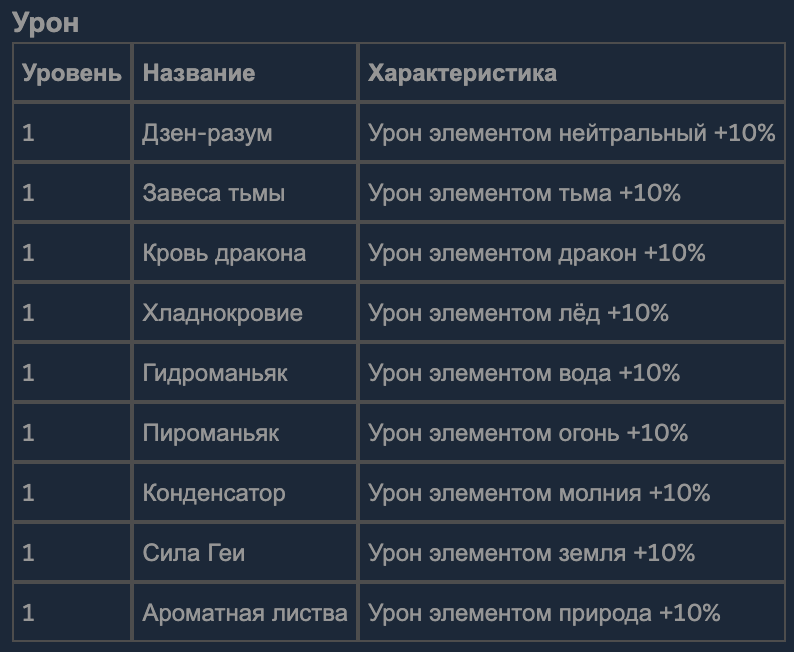The height and width of the screenshot is (652, 794).
Task: Select the Урон элементом тьма +10% cell
Action: click(572, 192)
